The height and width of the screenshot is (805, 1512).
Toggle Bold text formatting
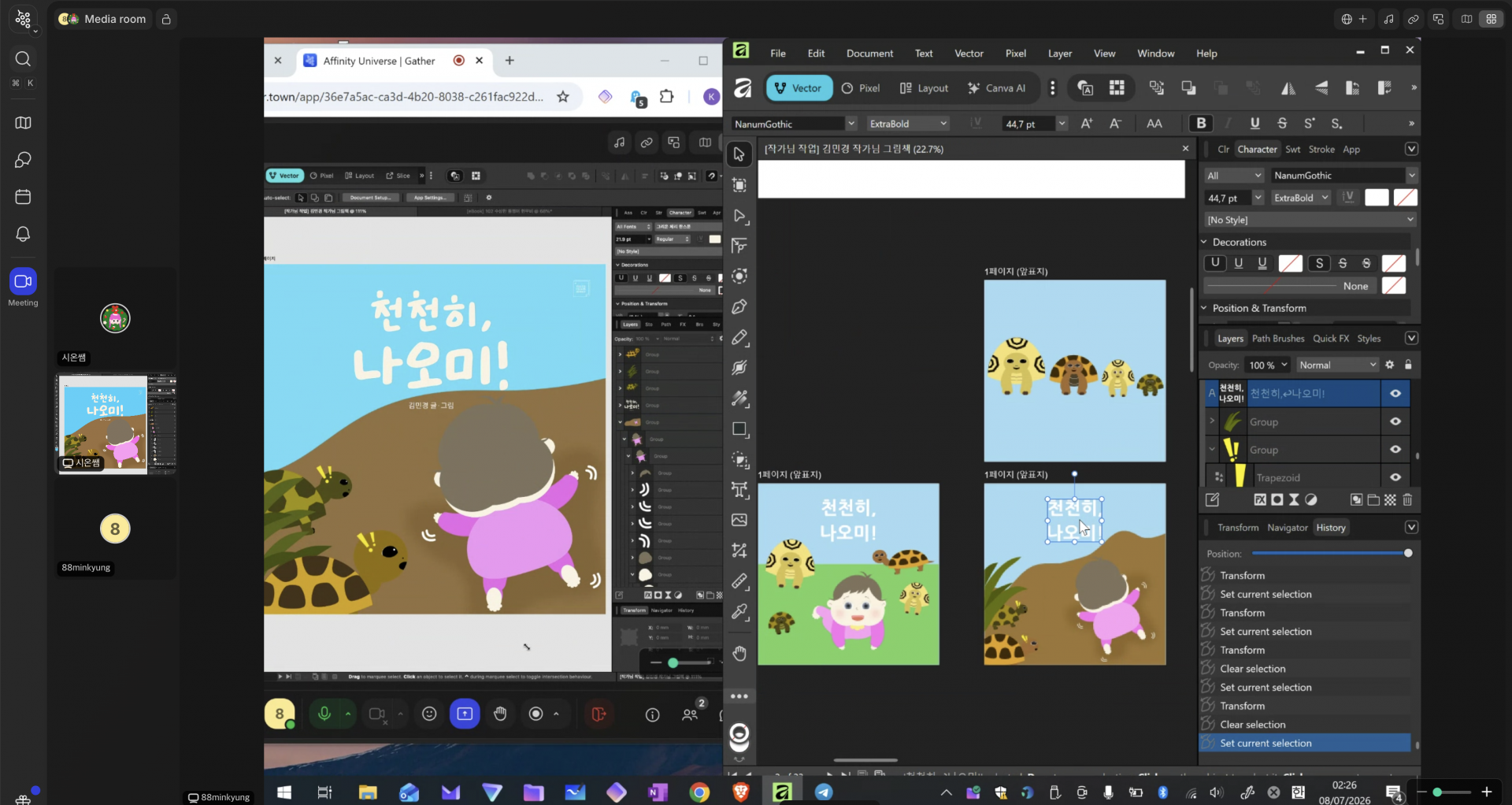1201,123
